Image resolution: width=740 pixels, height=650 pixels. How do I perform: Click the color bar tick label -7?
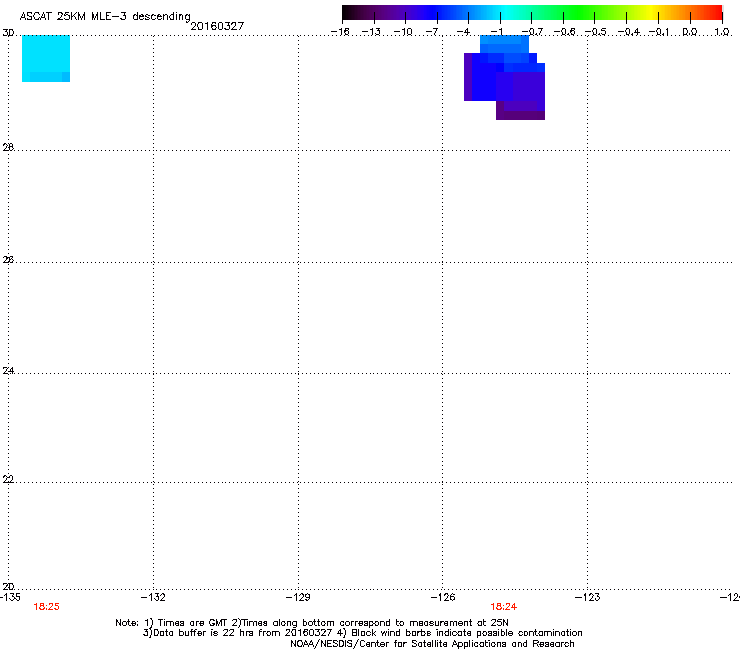tap(432, 32)
